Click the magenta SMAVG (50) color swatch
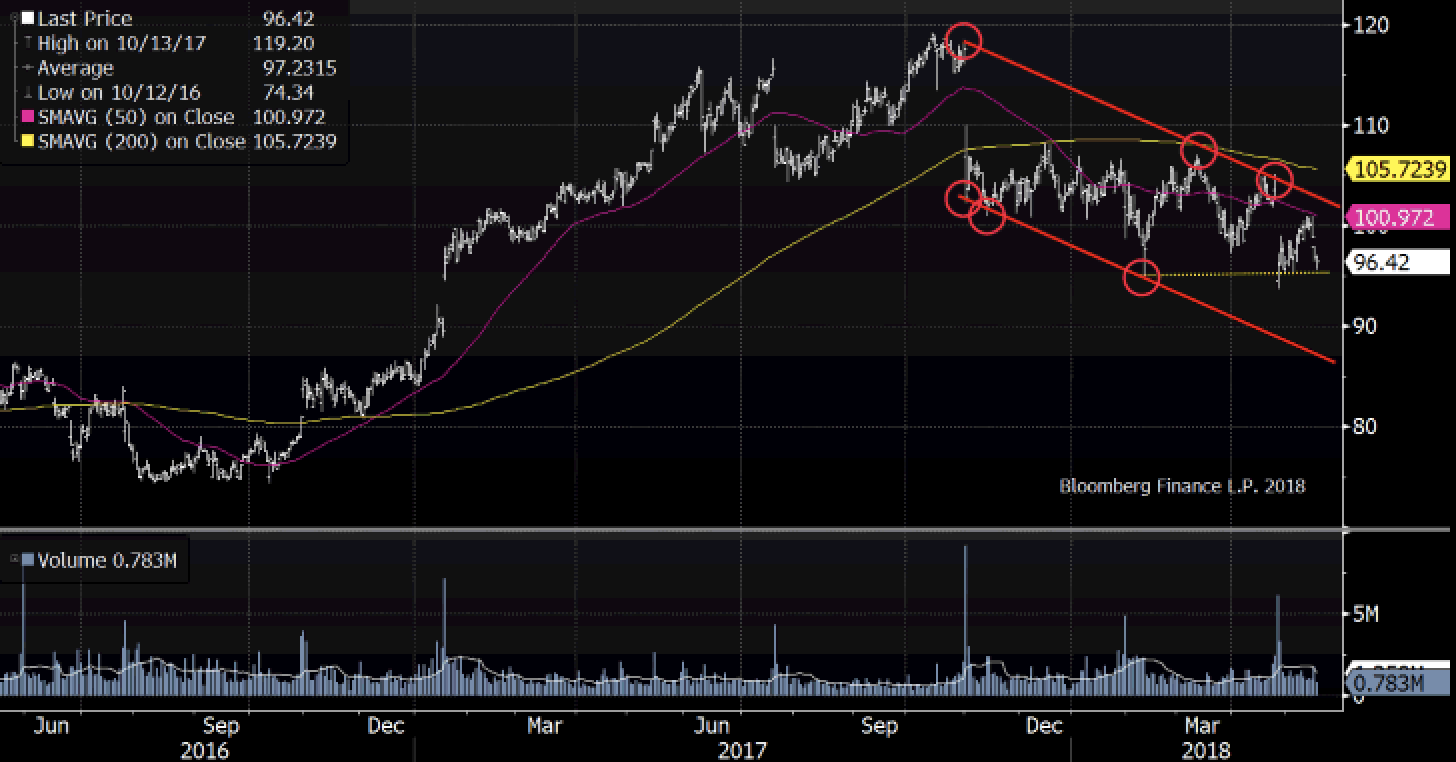 click(x=27, y=117)
